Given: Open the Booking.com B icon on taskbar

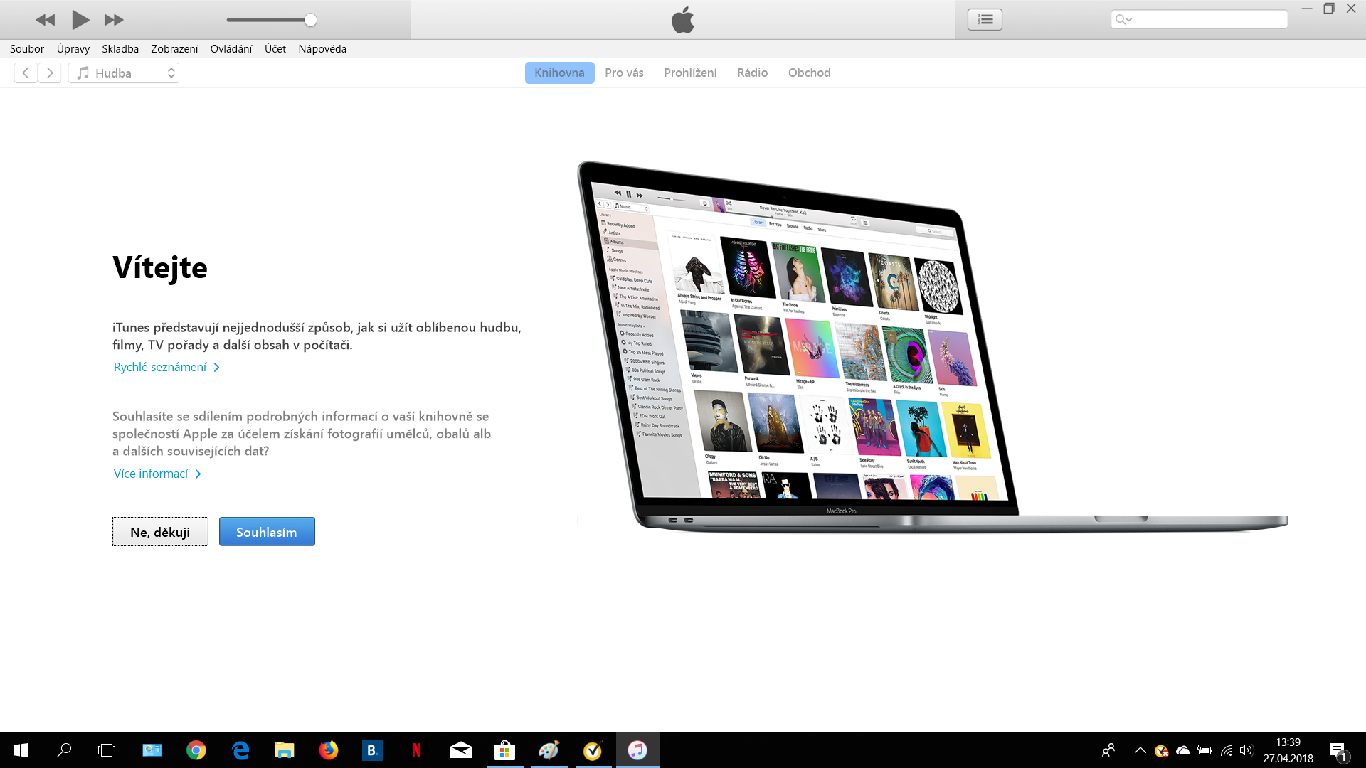Looking at the screenshot, I should 372,750.
